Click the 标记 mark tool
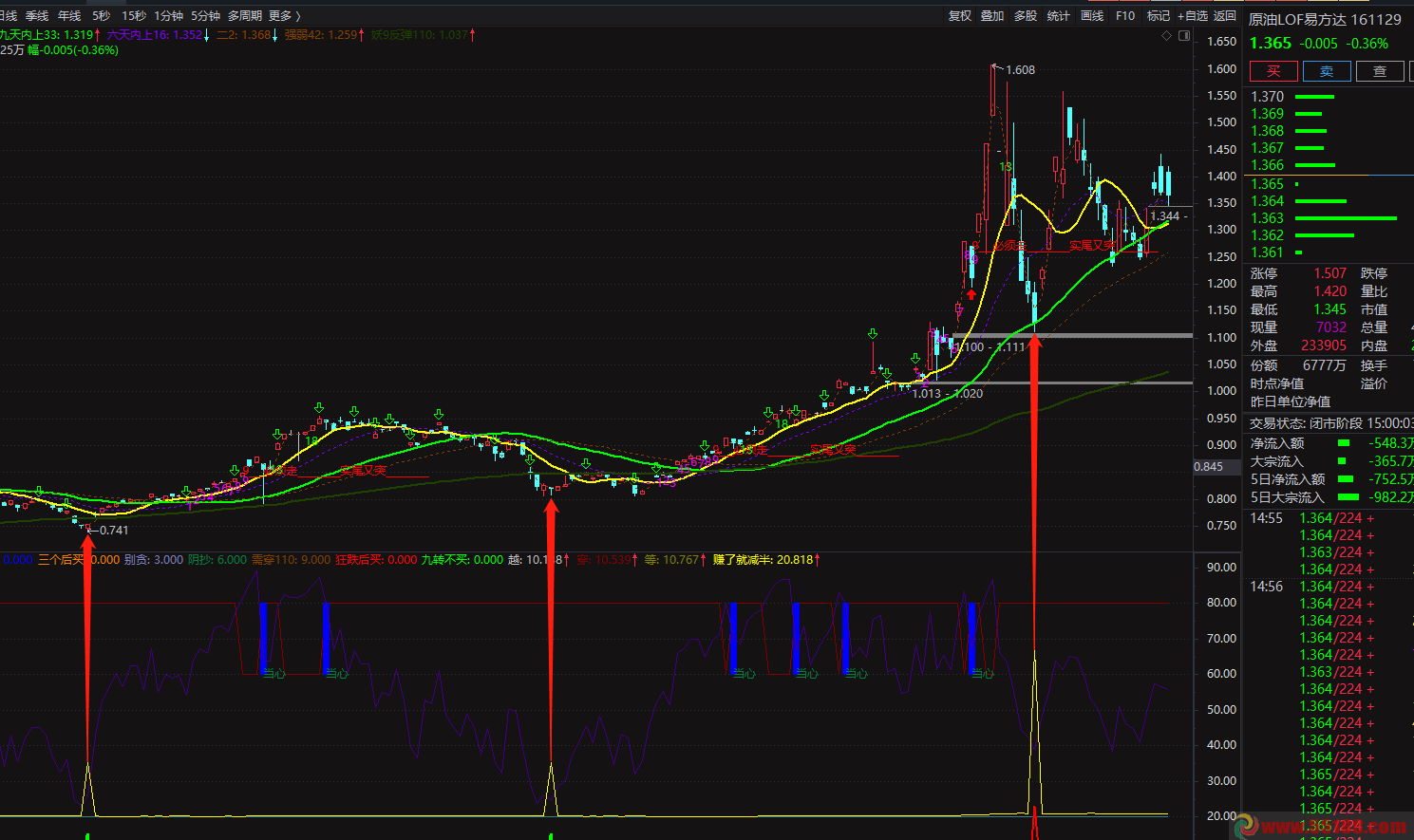This screenshot has height=840, width=1414. tap(1159, 15)
